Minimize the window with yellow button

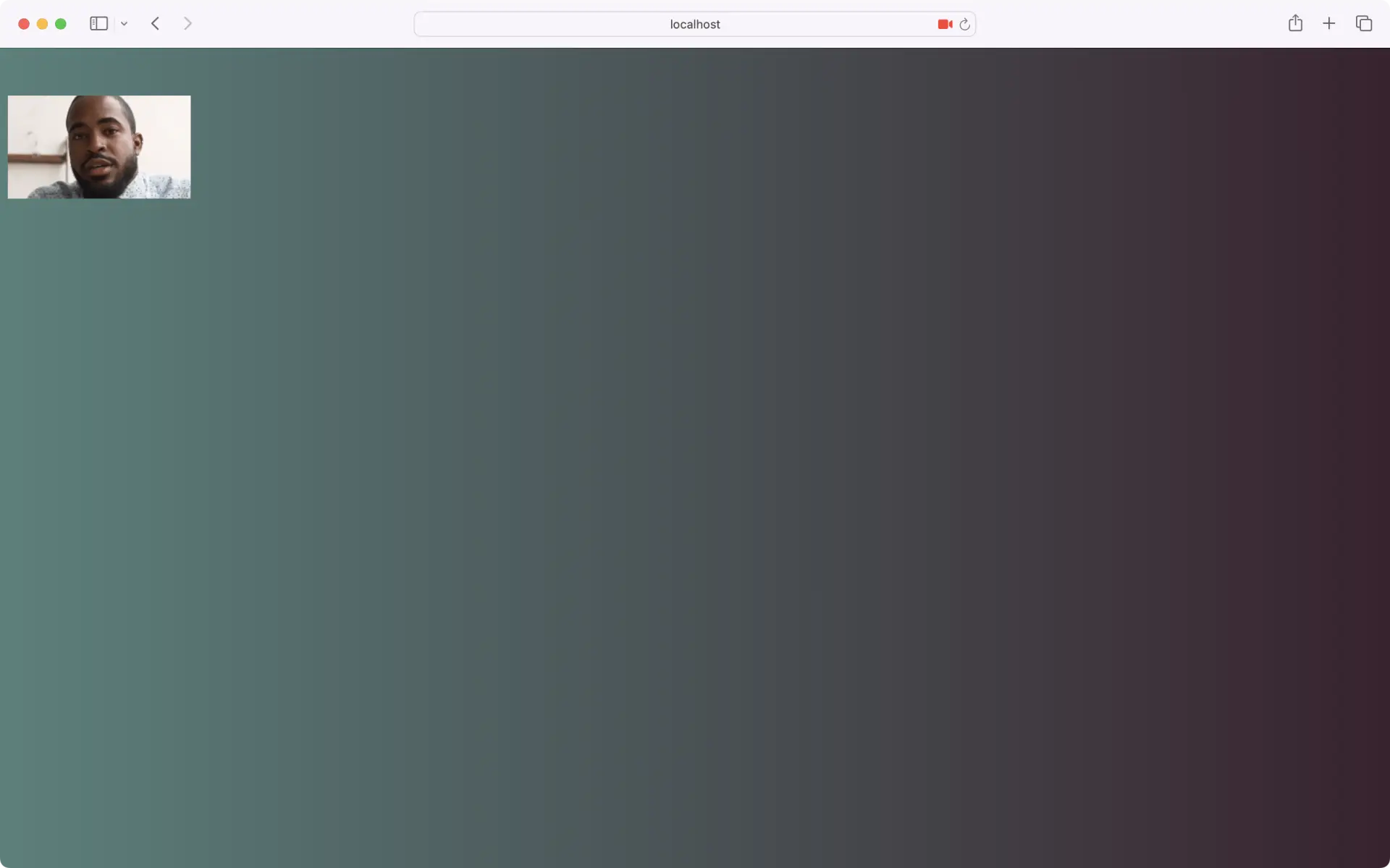[42, 24]
